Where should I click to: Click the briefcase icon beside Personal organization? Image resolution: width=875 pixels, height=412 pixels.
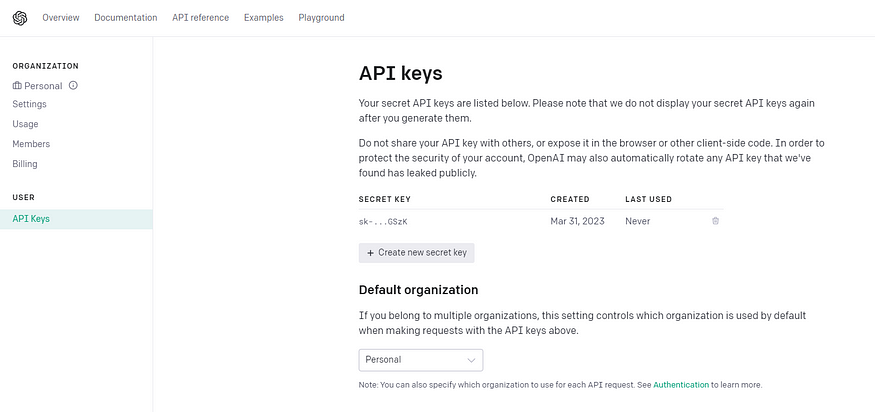(x=17, y=86)
